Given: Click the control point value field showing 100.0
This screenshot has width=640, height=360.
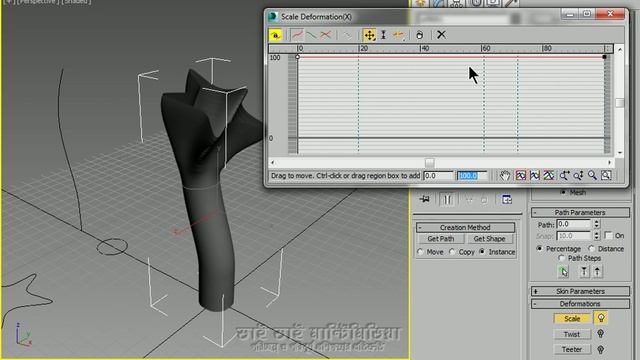Looking at the screenshot, I should coord(471,176).
